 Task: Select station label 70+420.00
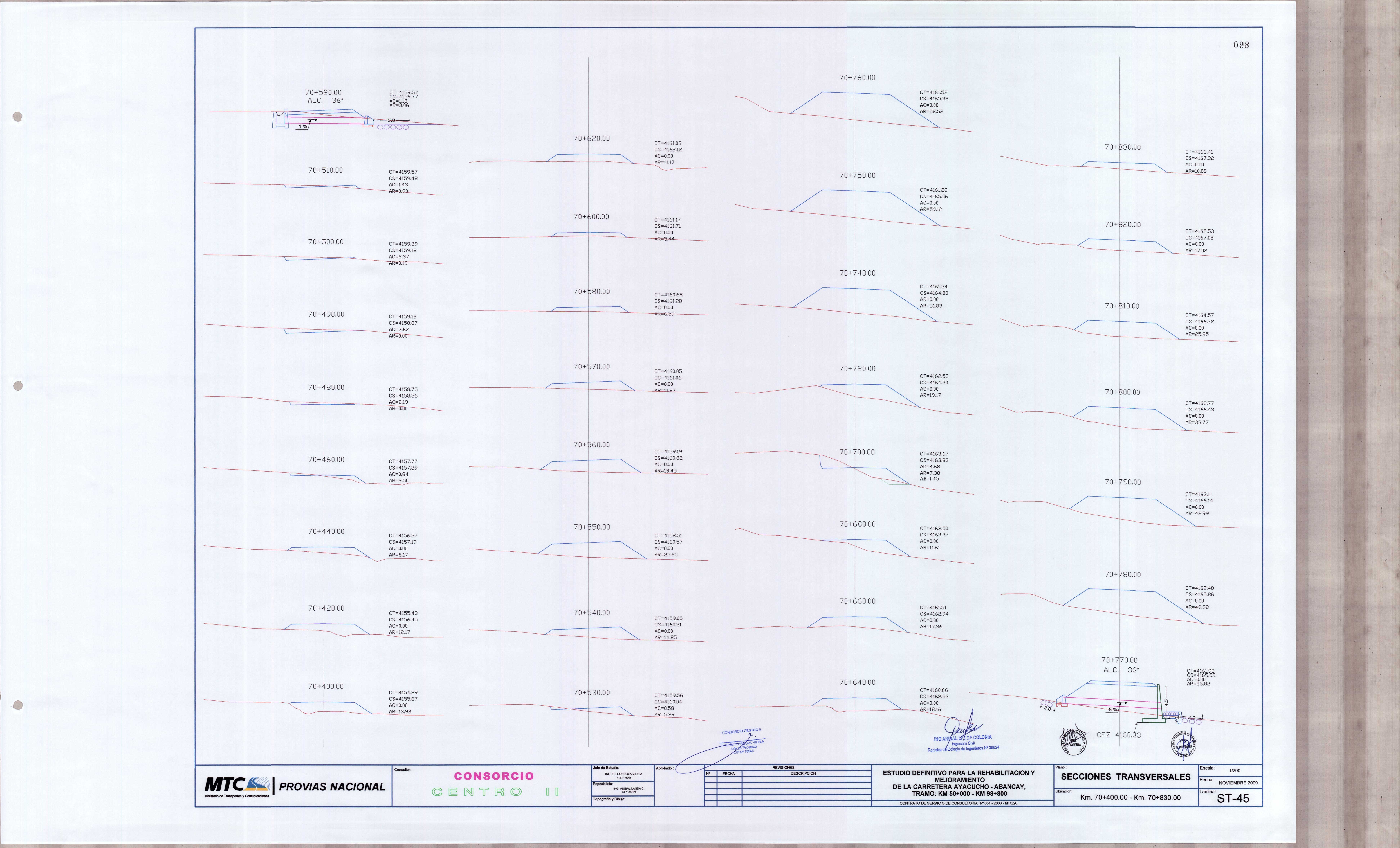[x=326, y=608]
